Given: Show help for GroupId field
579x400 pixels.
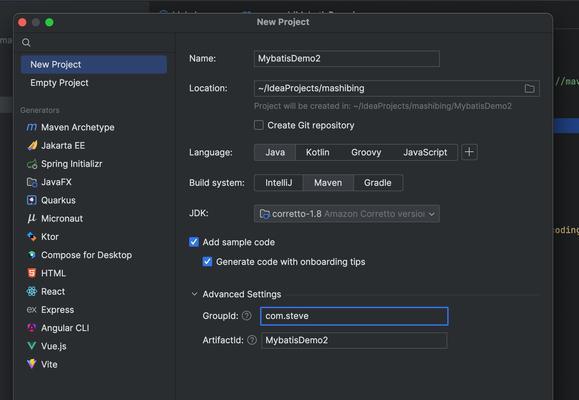Looking at the screenshot, I should (x=246, y=316).
